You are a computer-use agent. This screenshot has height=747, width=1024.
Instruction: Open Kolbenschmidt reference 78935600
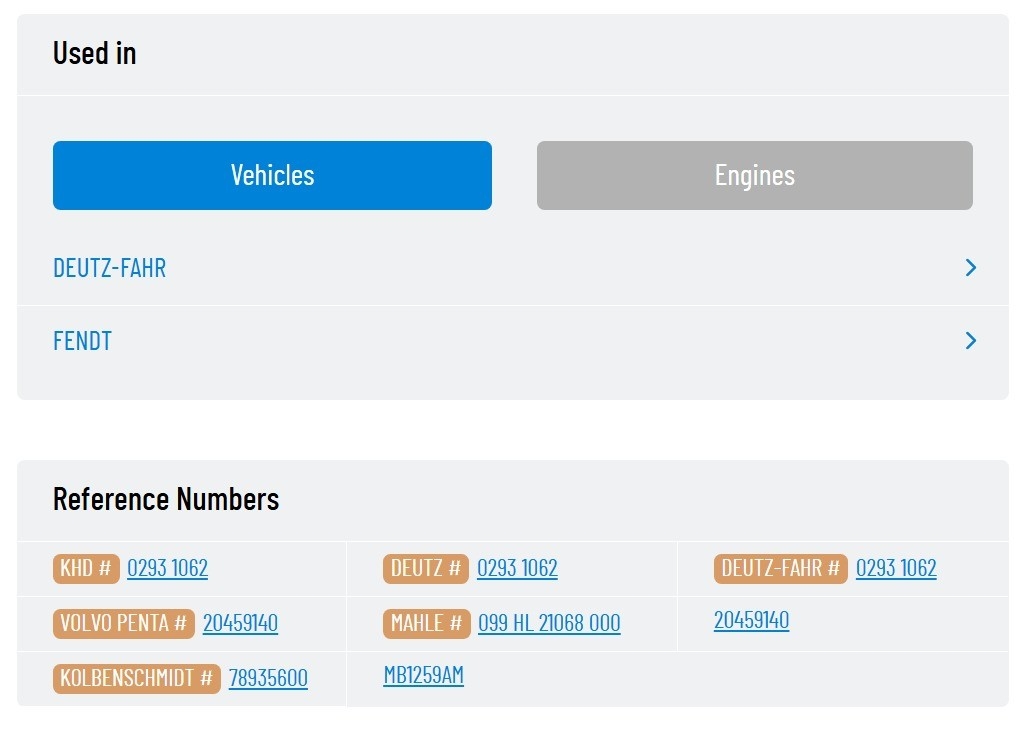[268, 678]
